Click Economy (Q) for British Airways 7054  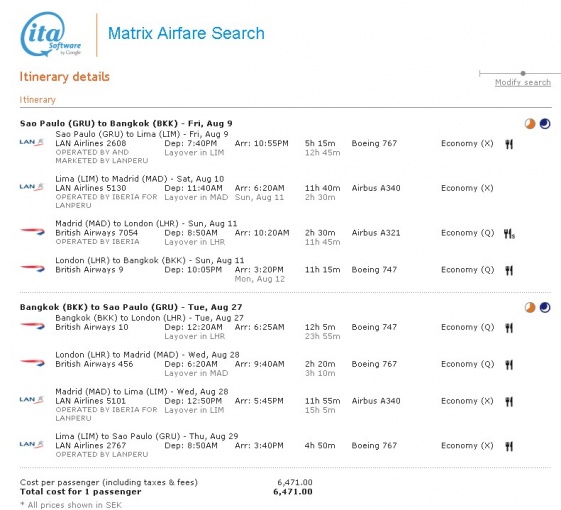coord(467,233)
